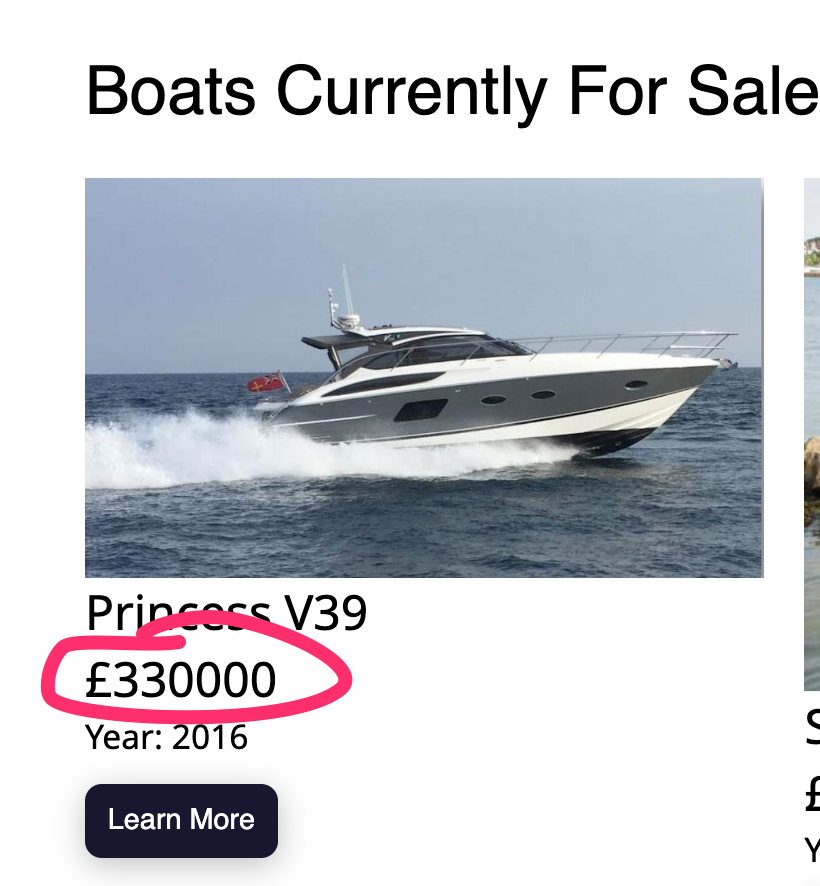
Task: Click the circled £330000 price
Action: 181,680
